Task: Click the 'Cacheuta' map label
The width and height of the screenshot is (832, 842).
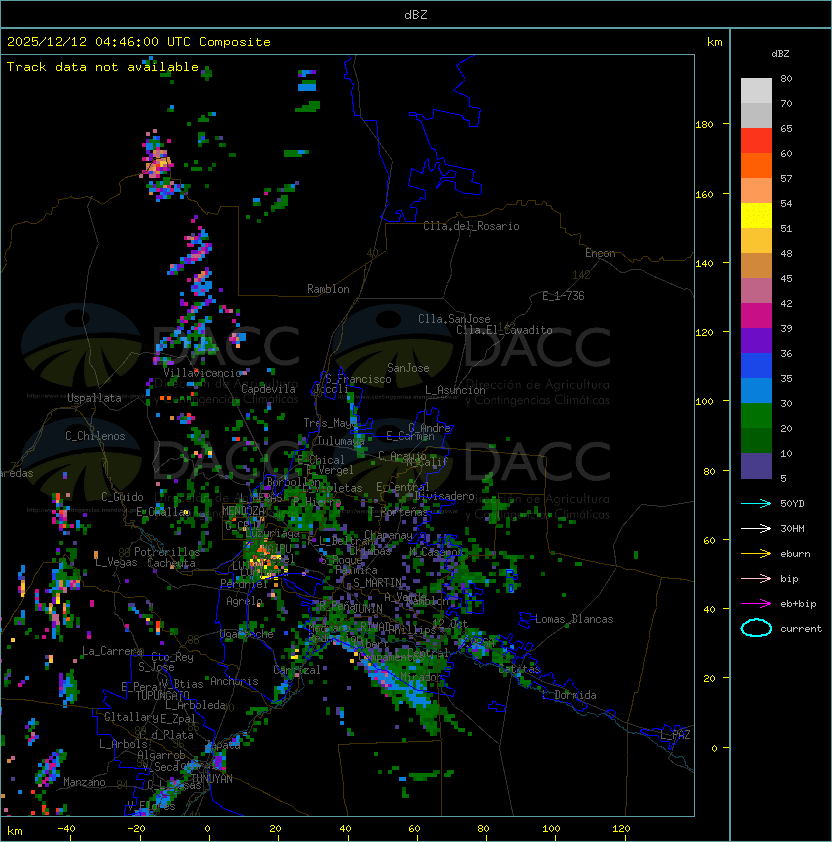Action: pyautogui.click(x=171, y=563)
